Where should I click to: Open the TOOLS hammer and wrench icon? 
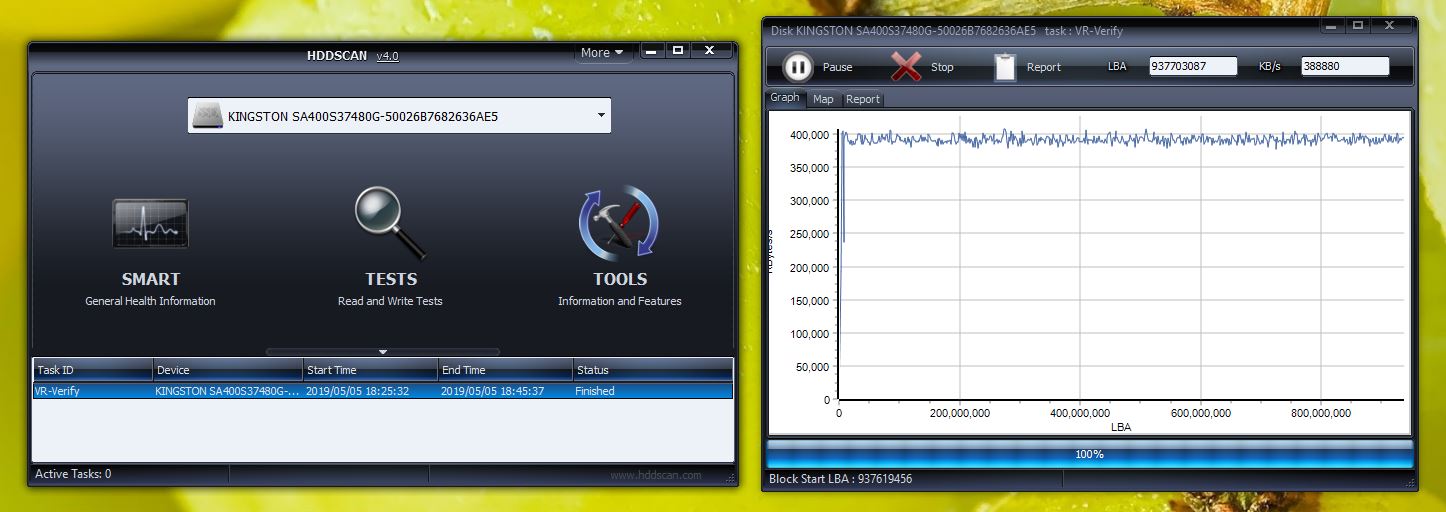tap(619, 224)
